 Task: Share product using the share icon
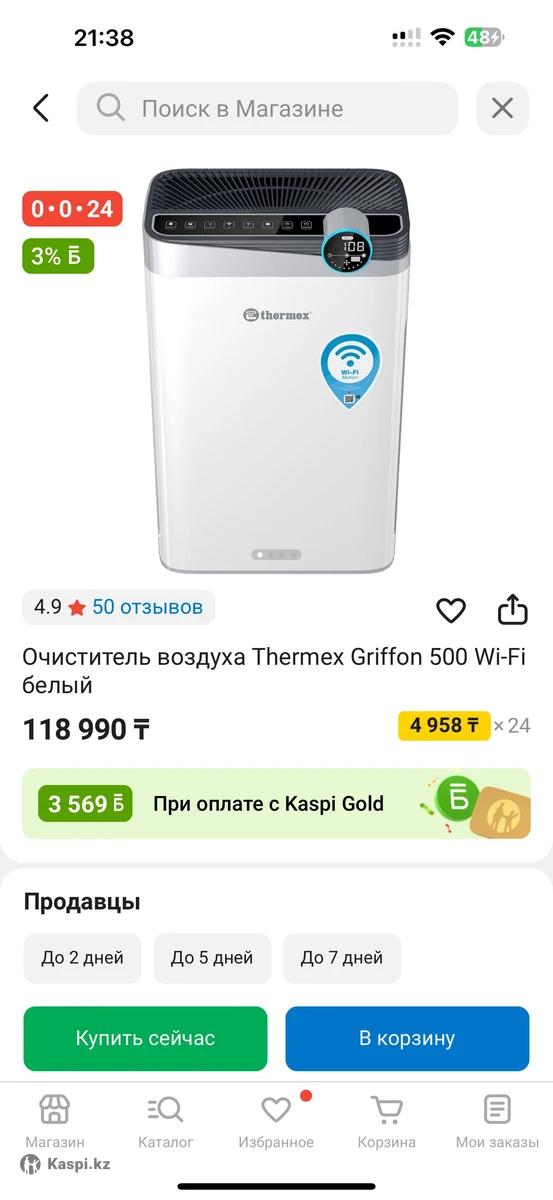[512, 609]
